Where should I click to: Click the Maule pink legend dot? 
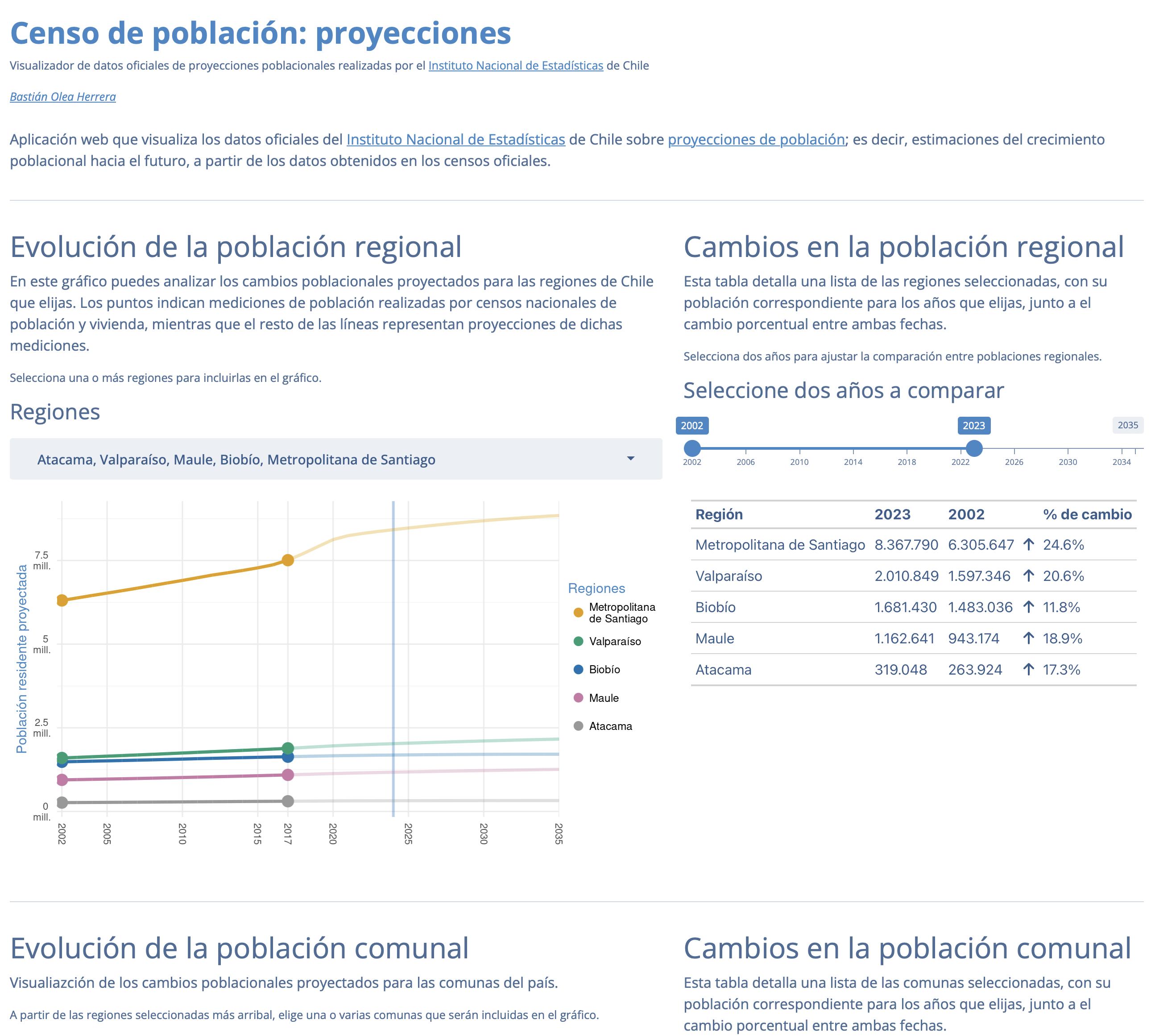[x=578, y=698]
